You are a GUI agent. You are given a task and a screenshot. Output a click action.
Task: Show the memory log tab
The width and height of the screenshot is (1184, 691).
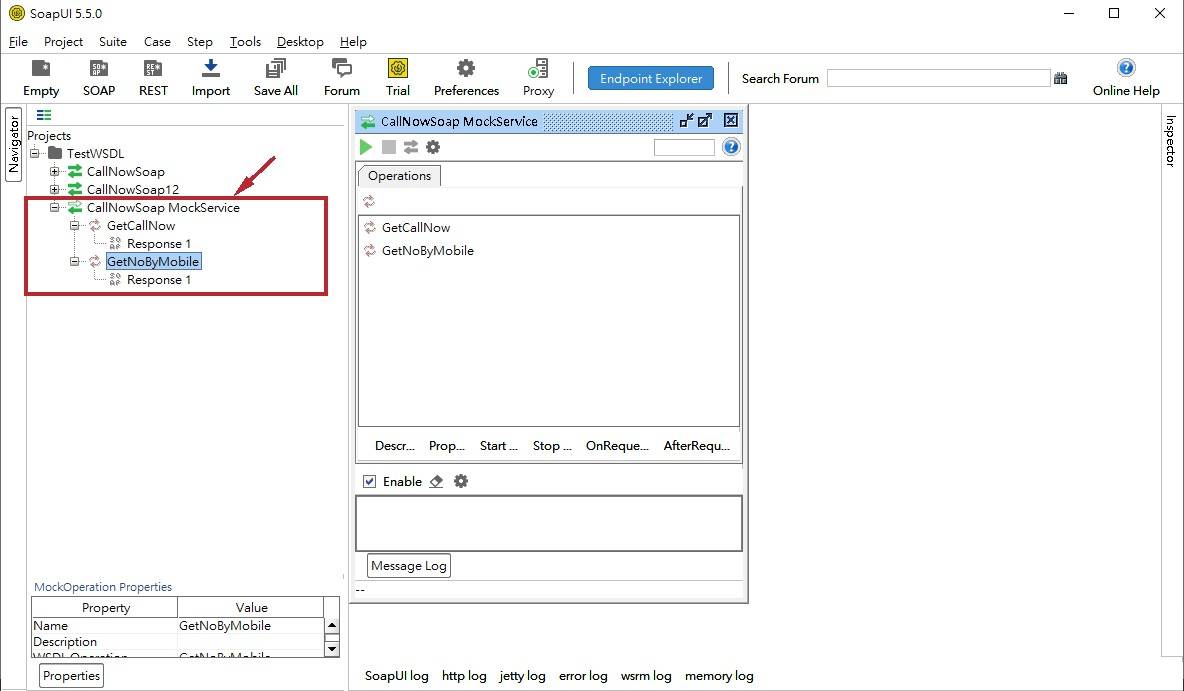coord(719,676)
